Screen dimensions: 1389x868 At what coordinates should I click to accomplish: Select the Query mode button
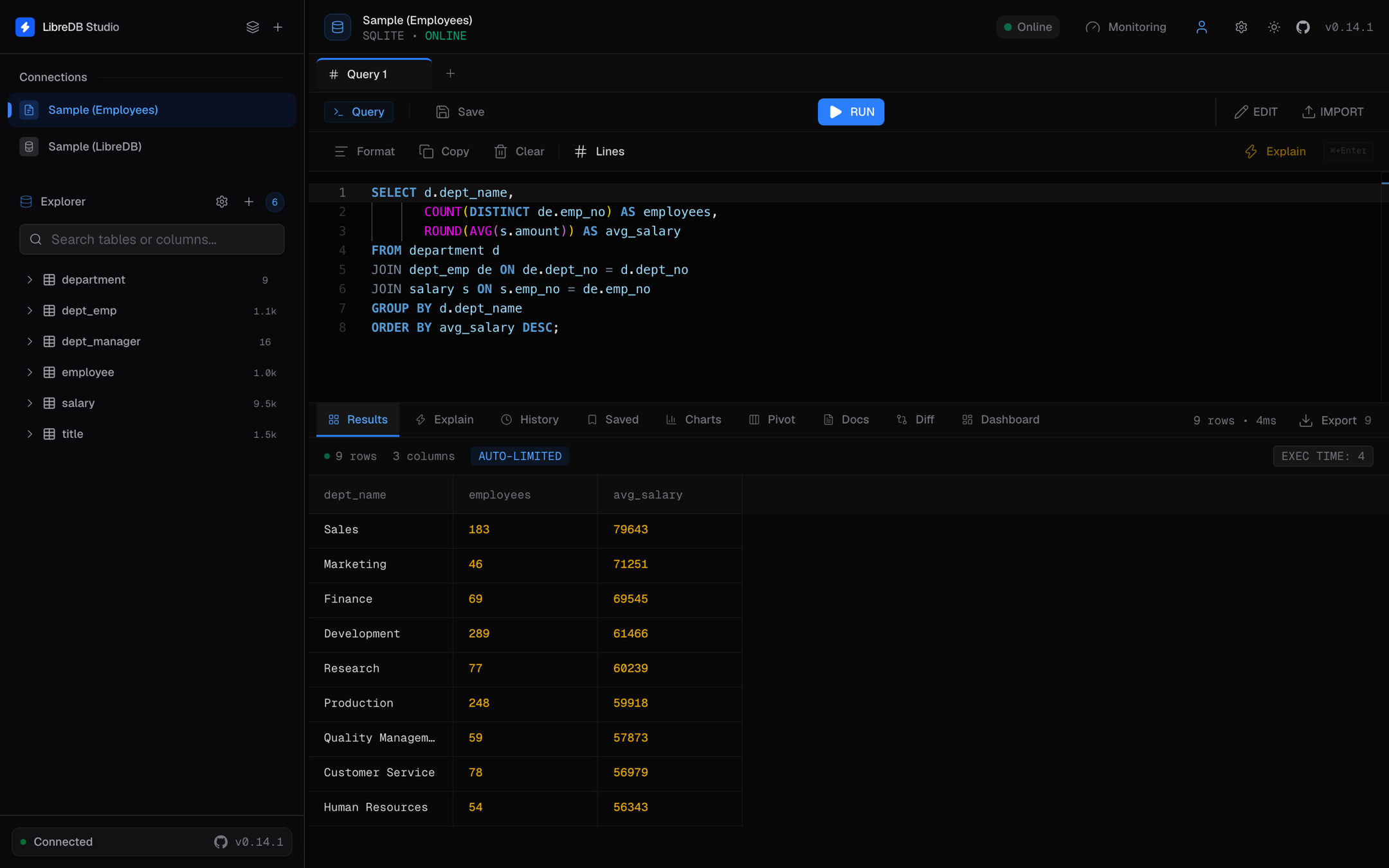coord(359,112)
